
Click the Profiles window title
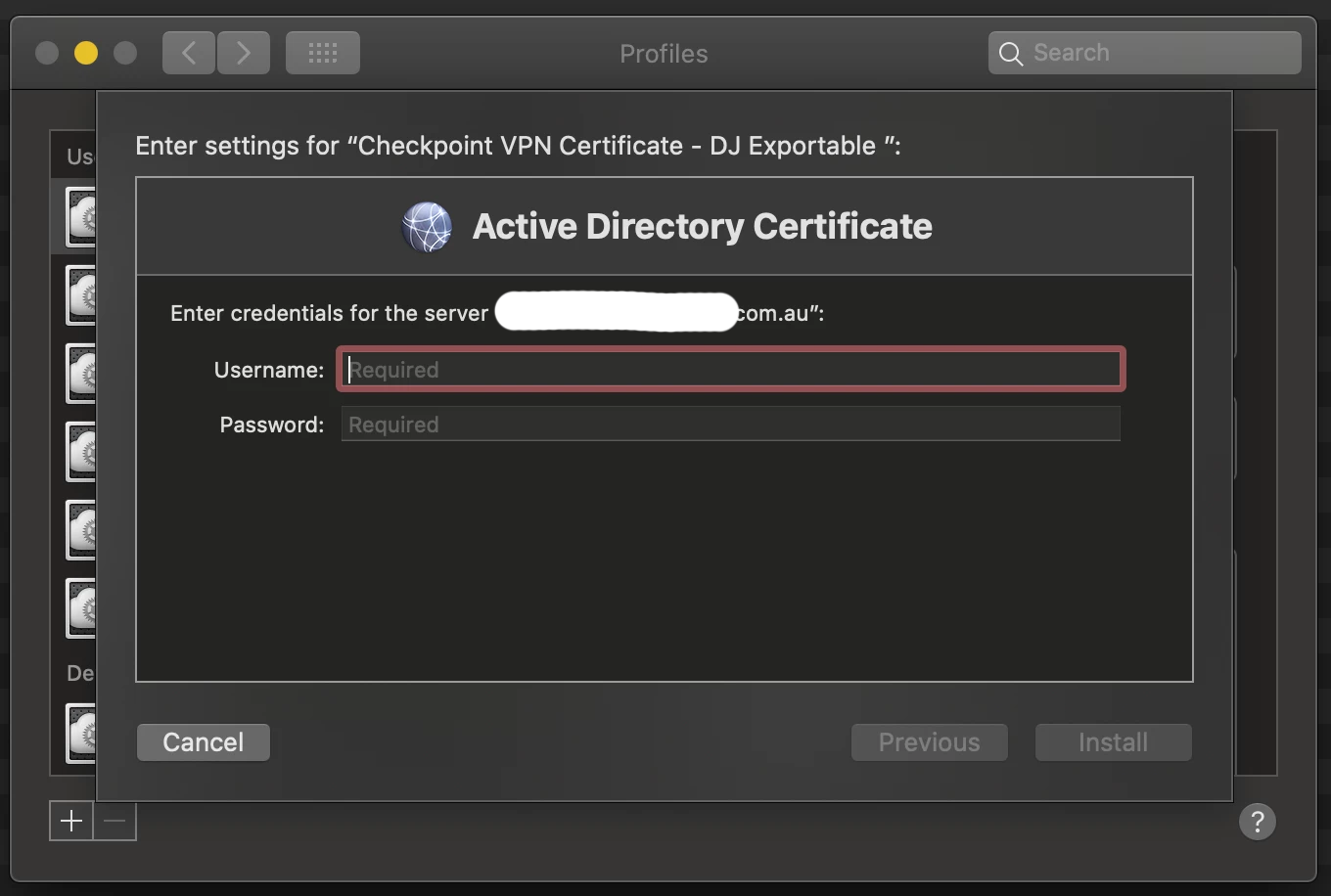[x=664, y=54]
